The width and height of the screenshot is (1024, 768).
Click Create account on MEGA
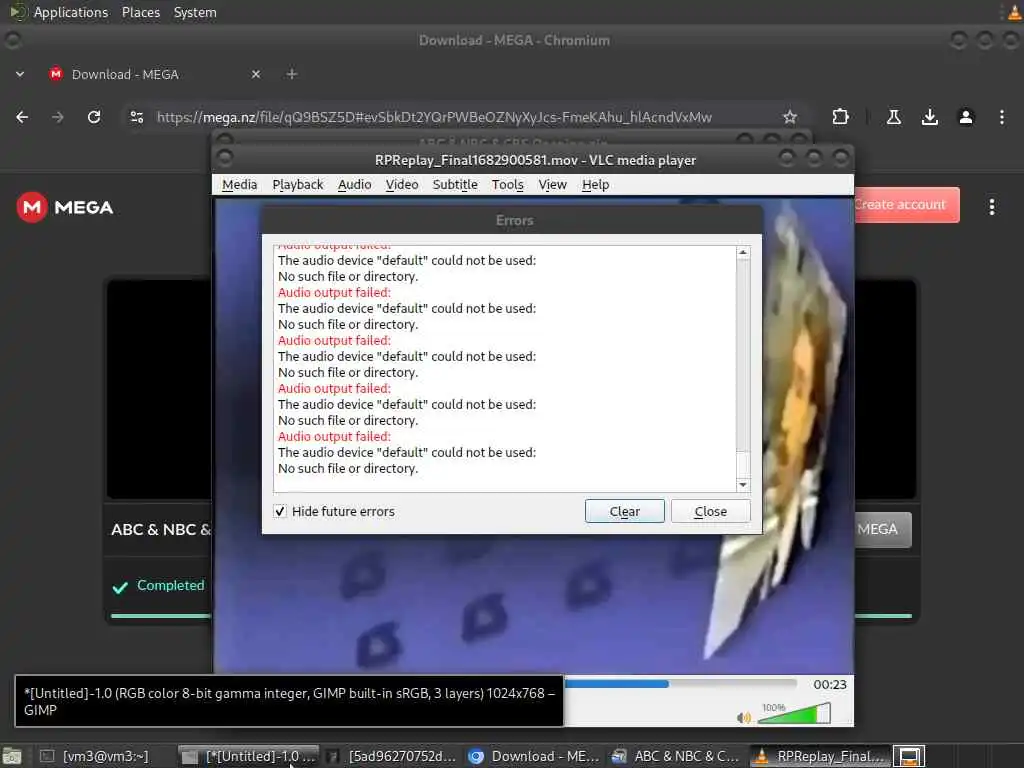[x=906, y=204]
